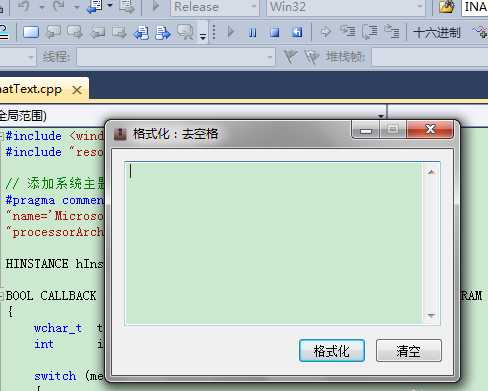The height and width of the screenshot is (391, 488).
Task: Click the Step Over icon
Action: click(370, 32)
